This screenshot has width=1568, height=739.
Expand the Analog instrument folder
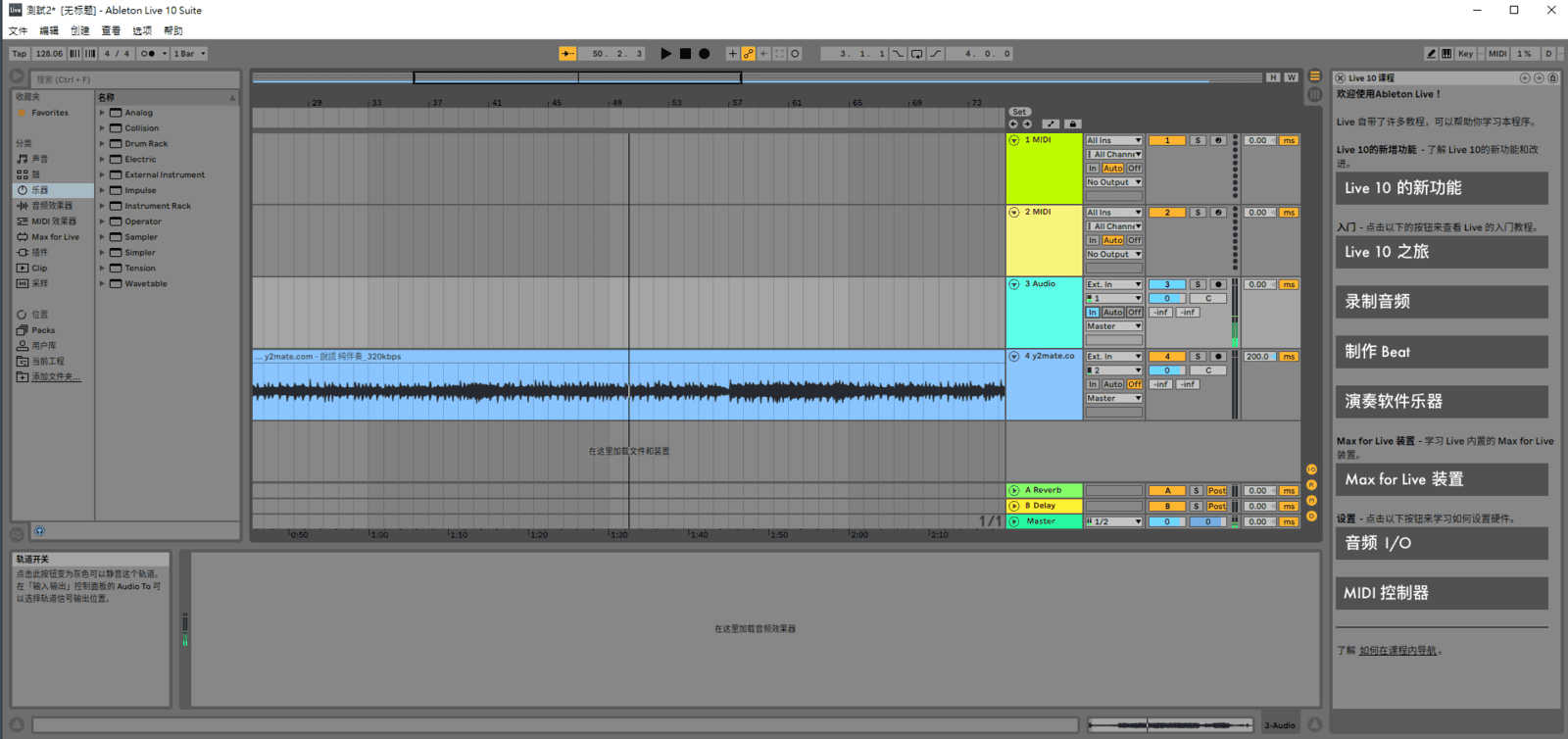[x=102, y=113]
